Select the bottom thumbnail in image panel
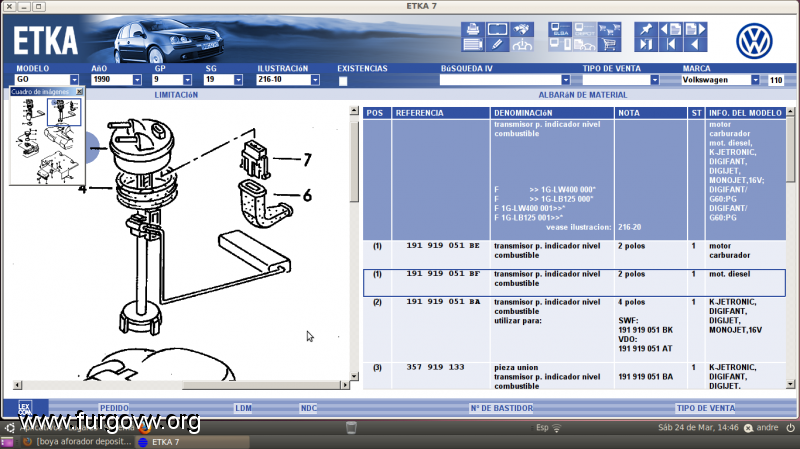The image size is (800, 449). pos(57,167)
